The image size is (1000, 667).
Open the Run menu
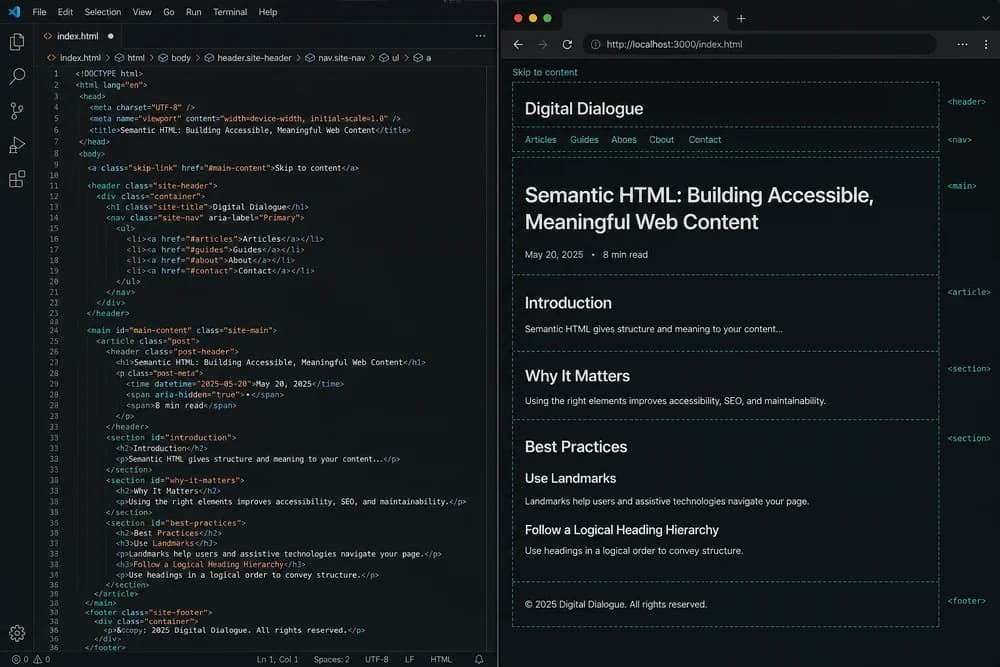194,11
